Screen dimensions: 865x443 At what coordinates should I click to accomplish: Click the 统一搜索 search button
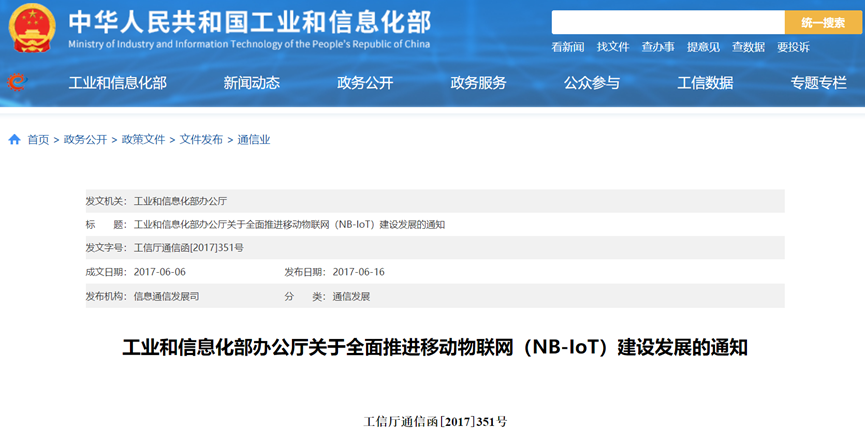pos(823,22)
